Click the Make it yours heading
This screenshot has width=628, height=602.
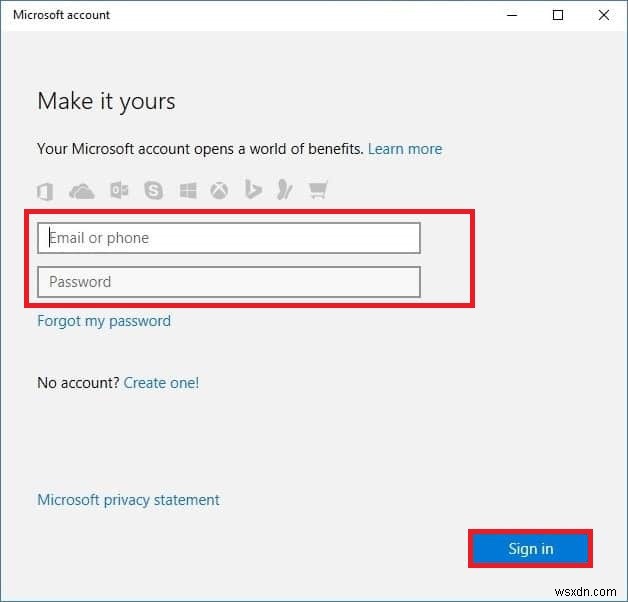coord(106,101)
